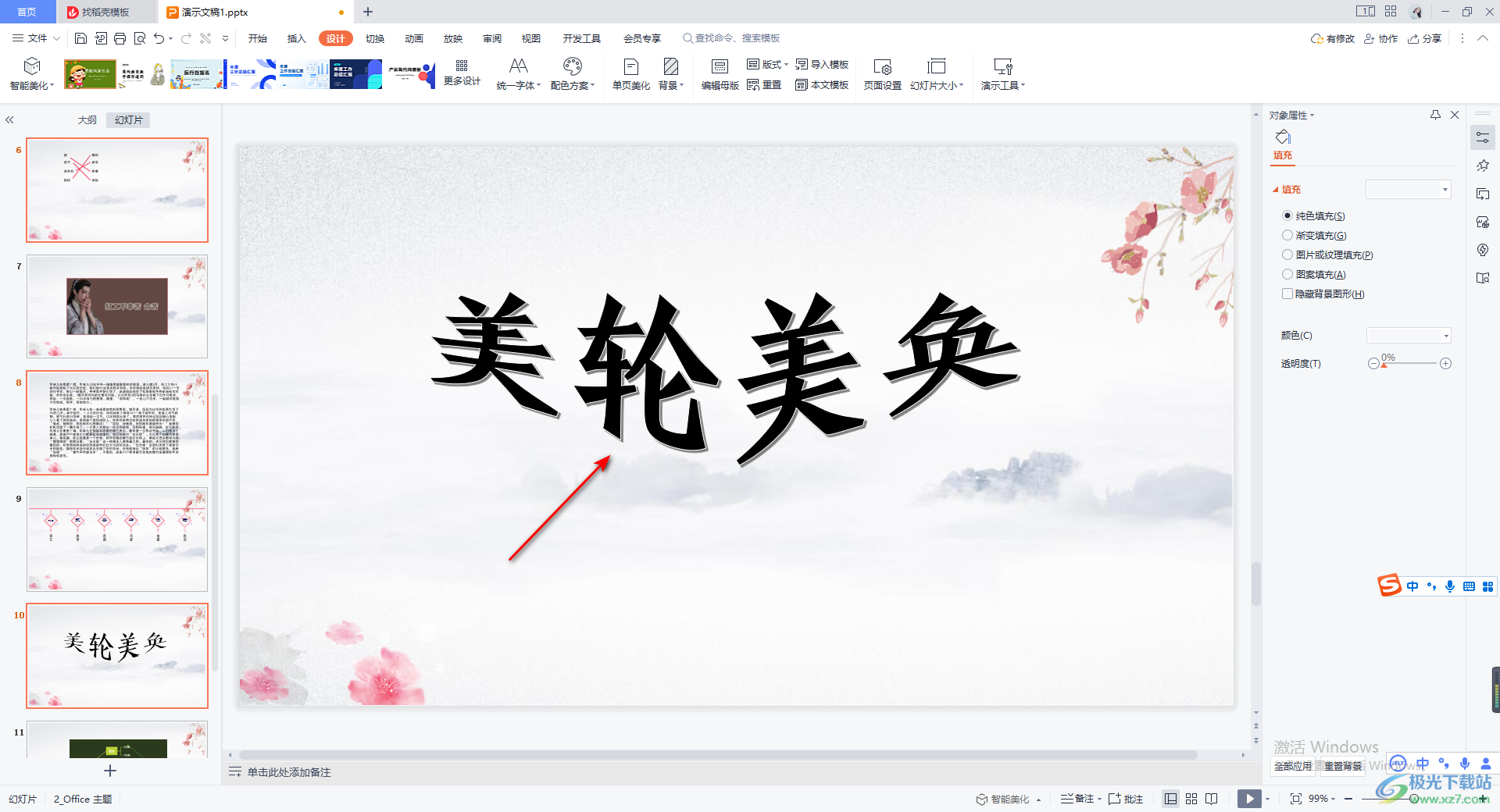
Task: Click 本文模板 document template
Action: [822, 85]
